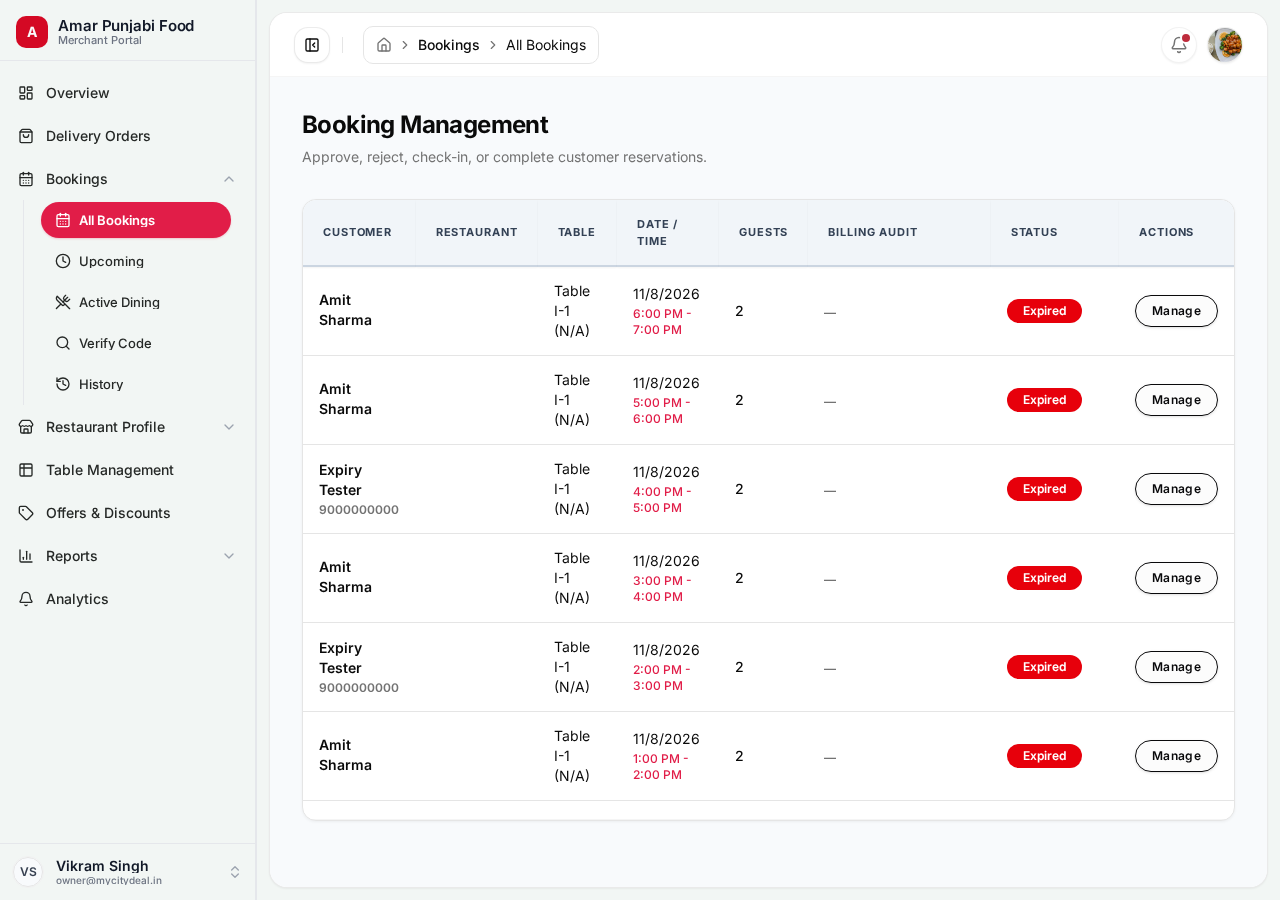Viewport: 1280px width, 900px height.
Task: Manage Amit Sharma's 6:00 PM booking
Action: click(x=1176, y=311)
